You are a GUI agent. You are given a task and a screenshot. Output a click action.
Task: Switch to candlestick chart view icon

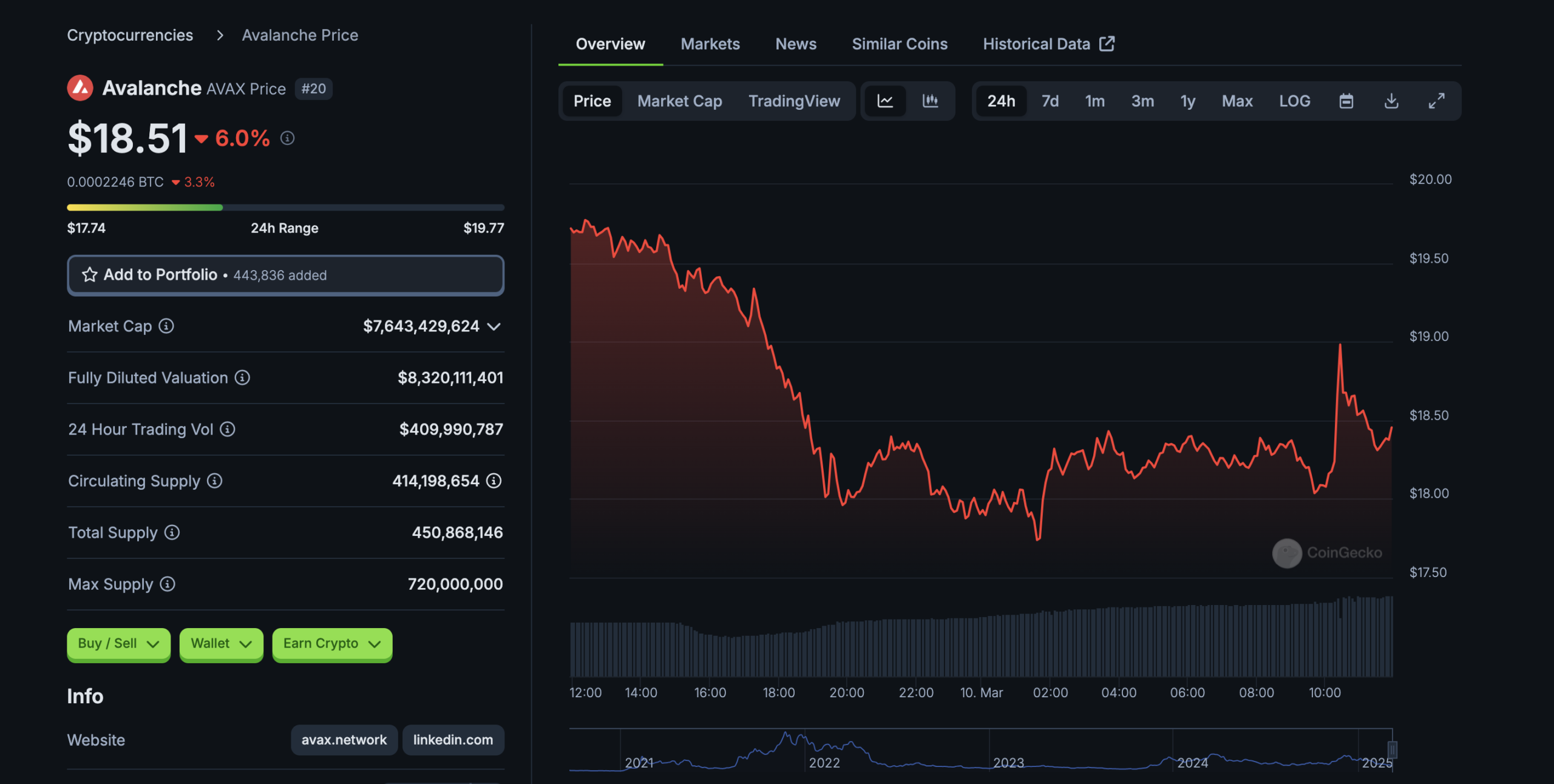(930, 101)
